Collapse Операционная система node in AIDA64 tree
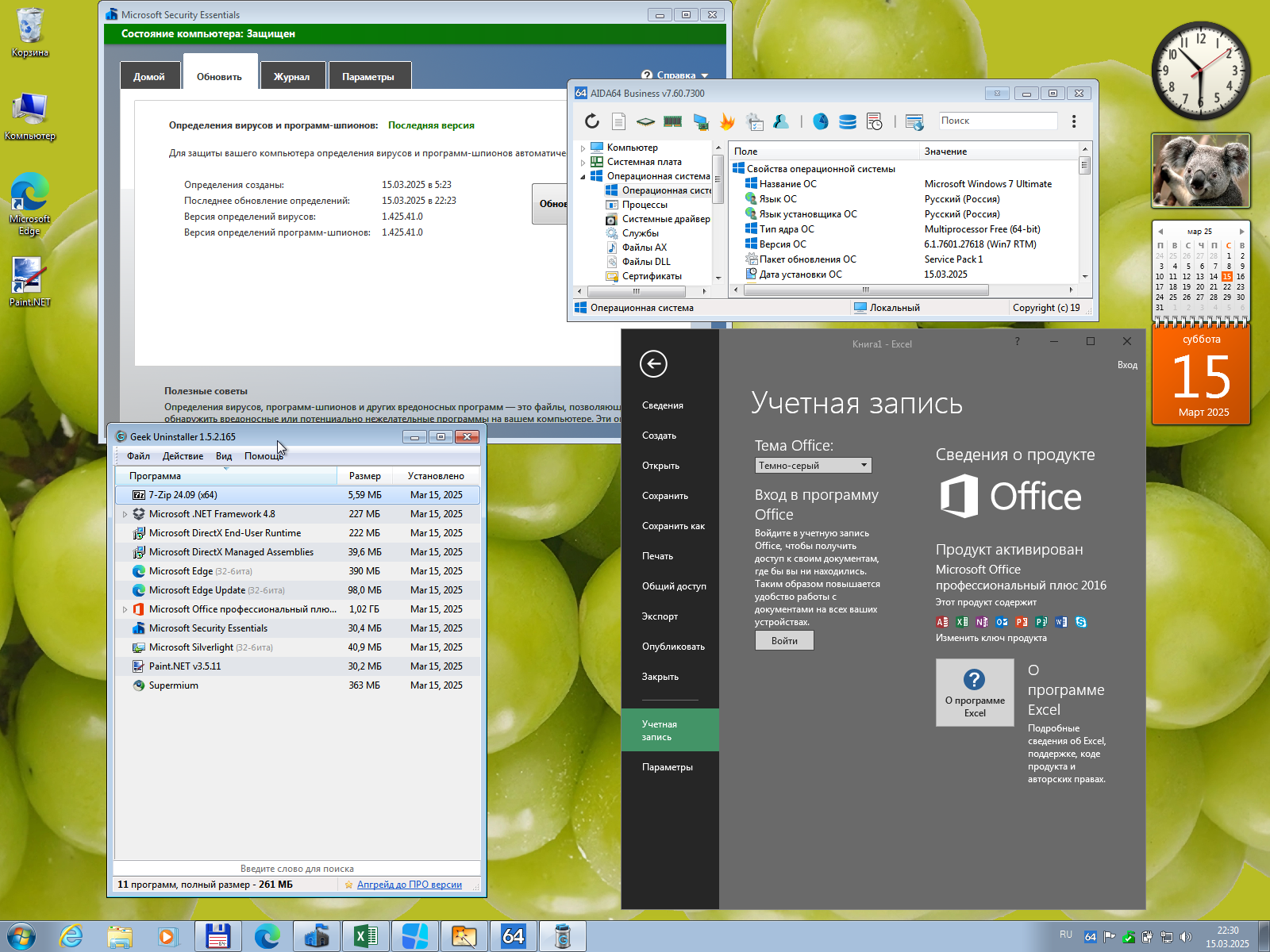The width and height of the screenshot is (1270, 952). point(583,177)
